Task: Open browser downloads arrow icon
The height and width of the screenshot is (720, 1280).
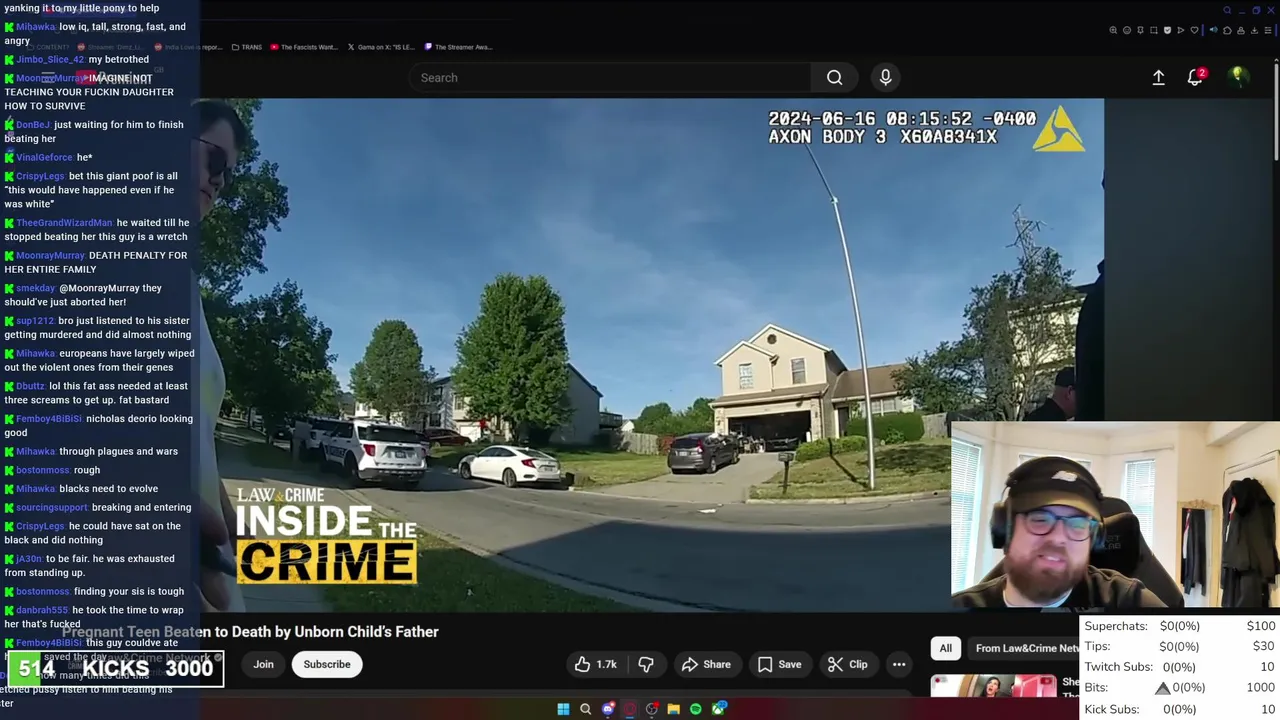Action: click(x=1254, y=30)
